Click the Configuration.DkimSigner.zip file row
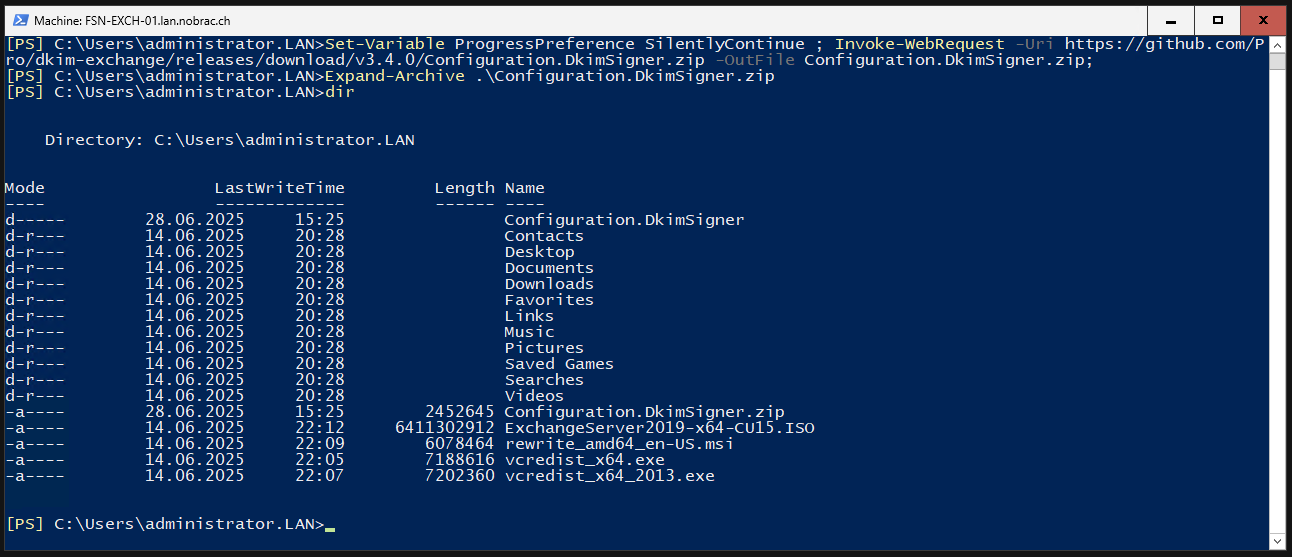Viewport: 1292px width, 557px height. tap(395, 412)
